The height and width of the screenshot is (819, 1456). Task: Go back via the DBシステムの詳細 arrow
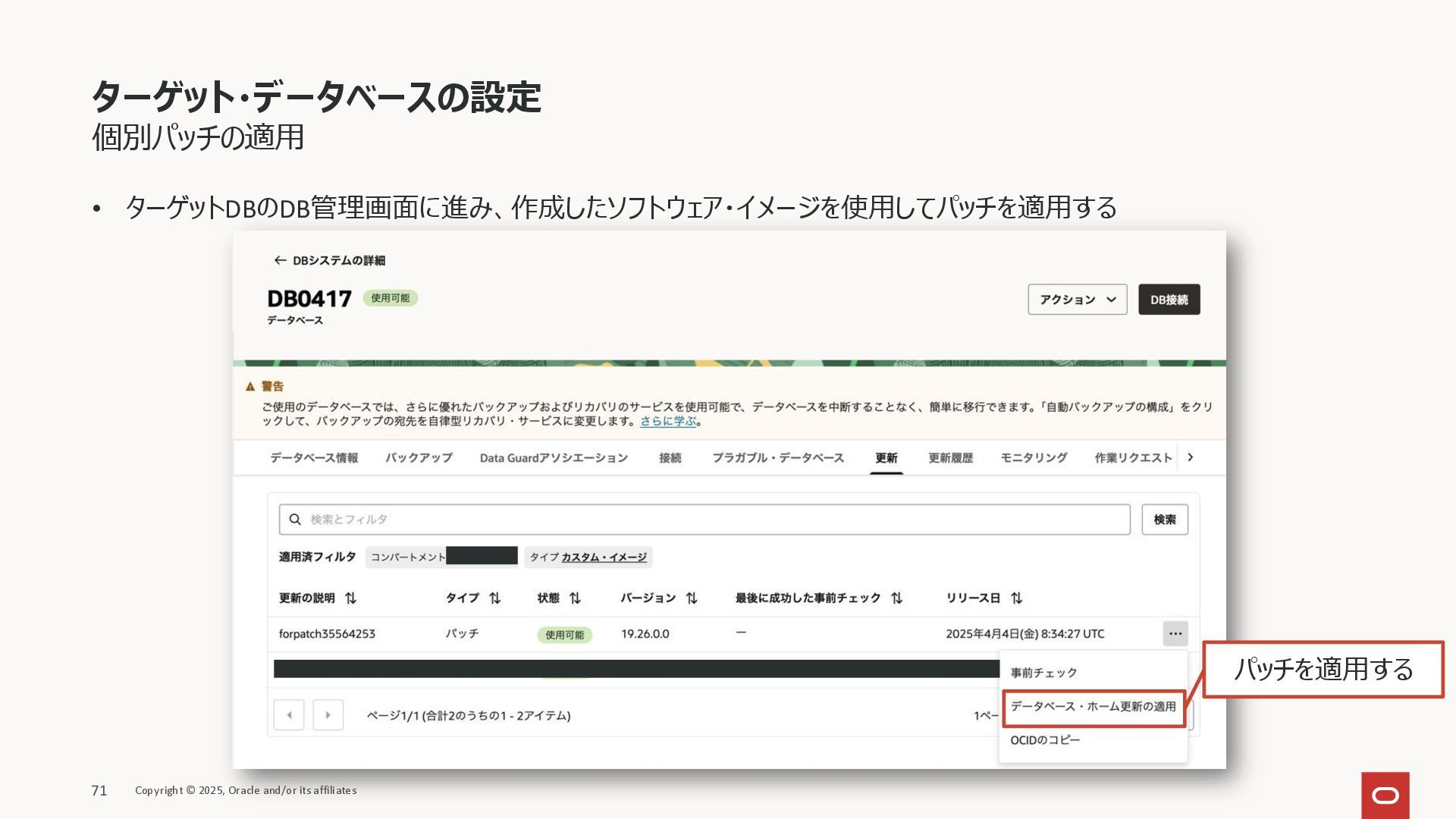point(279,260)
